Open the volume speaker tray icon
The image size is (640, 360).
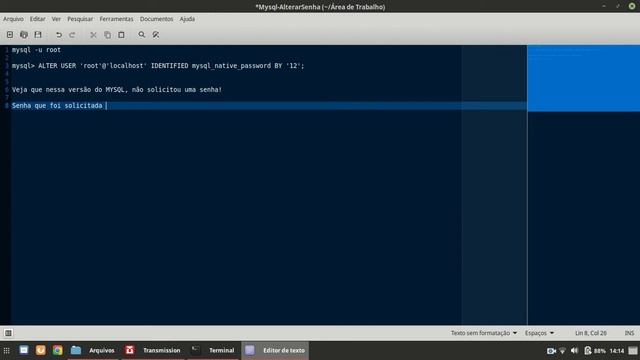coord(575,351)
